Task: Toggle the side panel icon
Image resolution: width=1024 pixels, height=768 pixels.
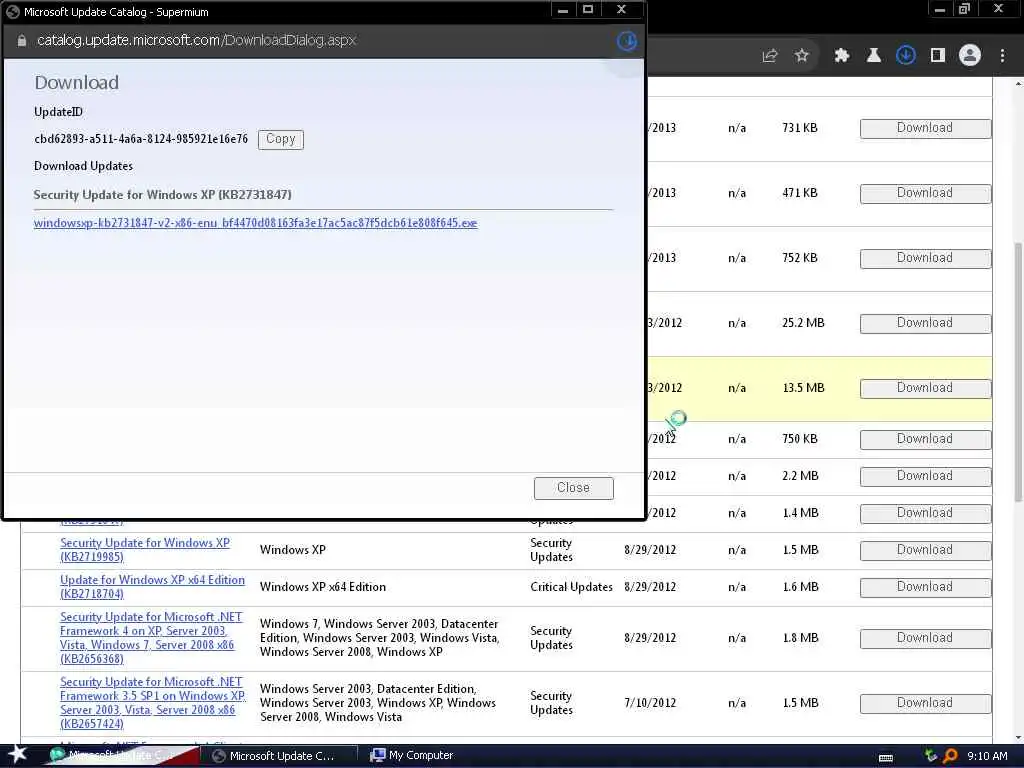Action: [938, 56]
